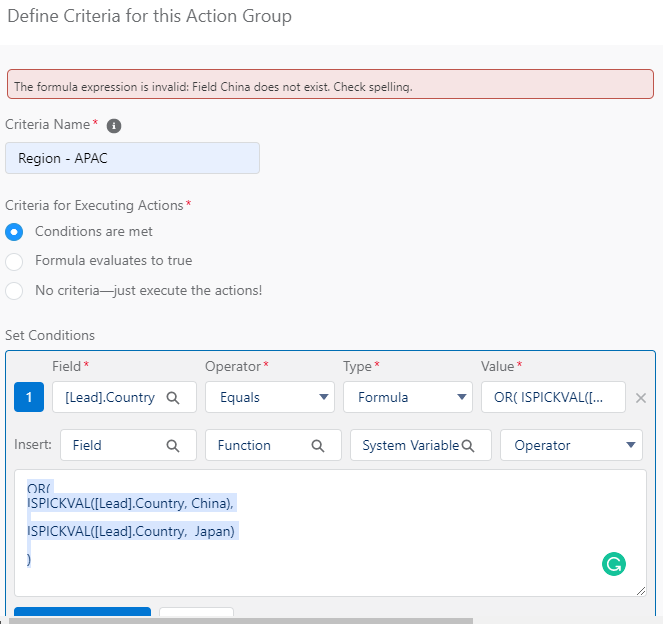This screenshot has height=624, width=663.
Task: Click the search icon in Function box
Action: point(318,445)
